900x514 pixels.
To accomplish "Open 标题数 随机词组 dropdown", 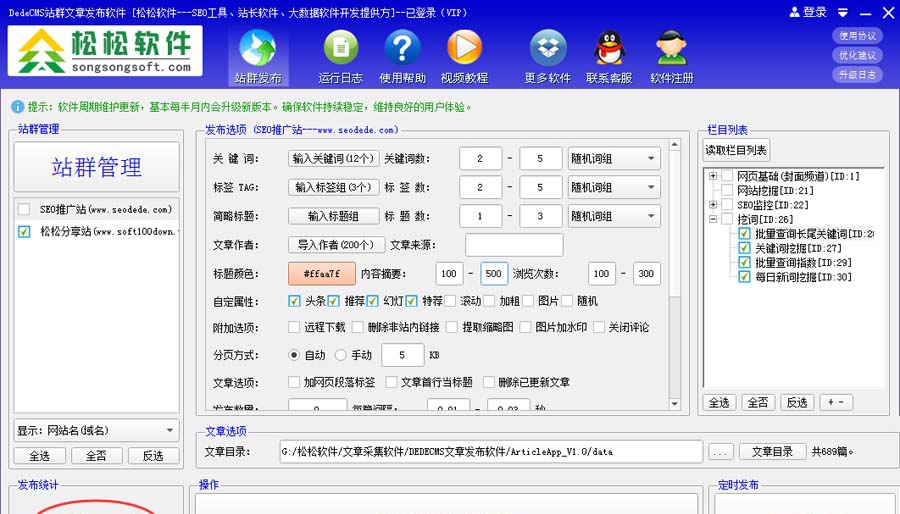I will [x=614, y=216].
